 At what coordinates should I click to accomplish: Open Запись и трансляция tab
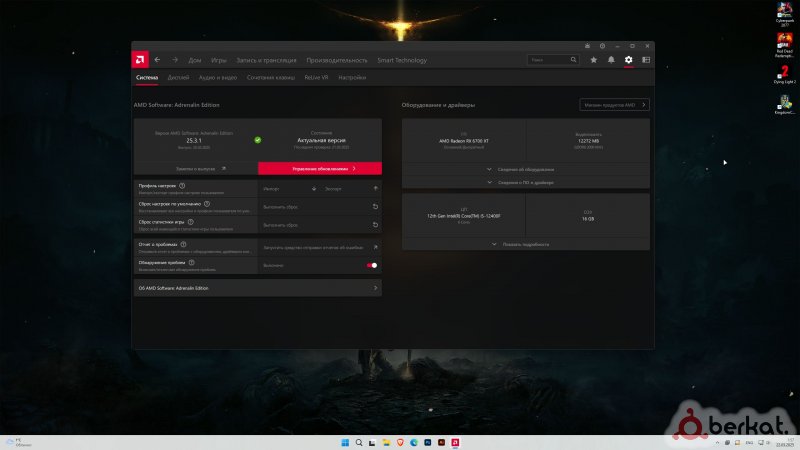pyautogui.click(x=266, y=60)
